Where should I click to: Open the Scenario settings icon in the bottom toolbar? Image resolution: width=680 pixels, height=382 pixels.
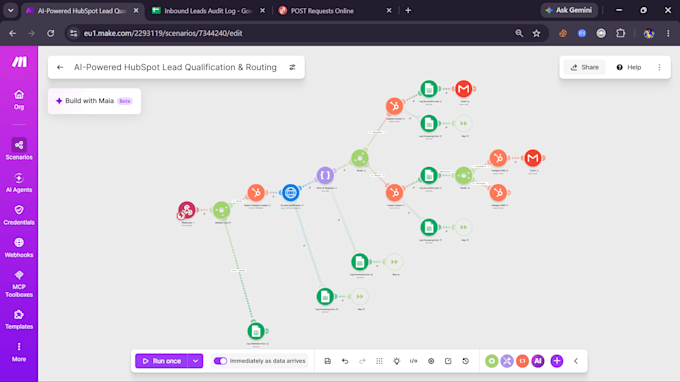(431, 361)
